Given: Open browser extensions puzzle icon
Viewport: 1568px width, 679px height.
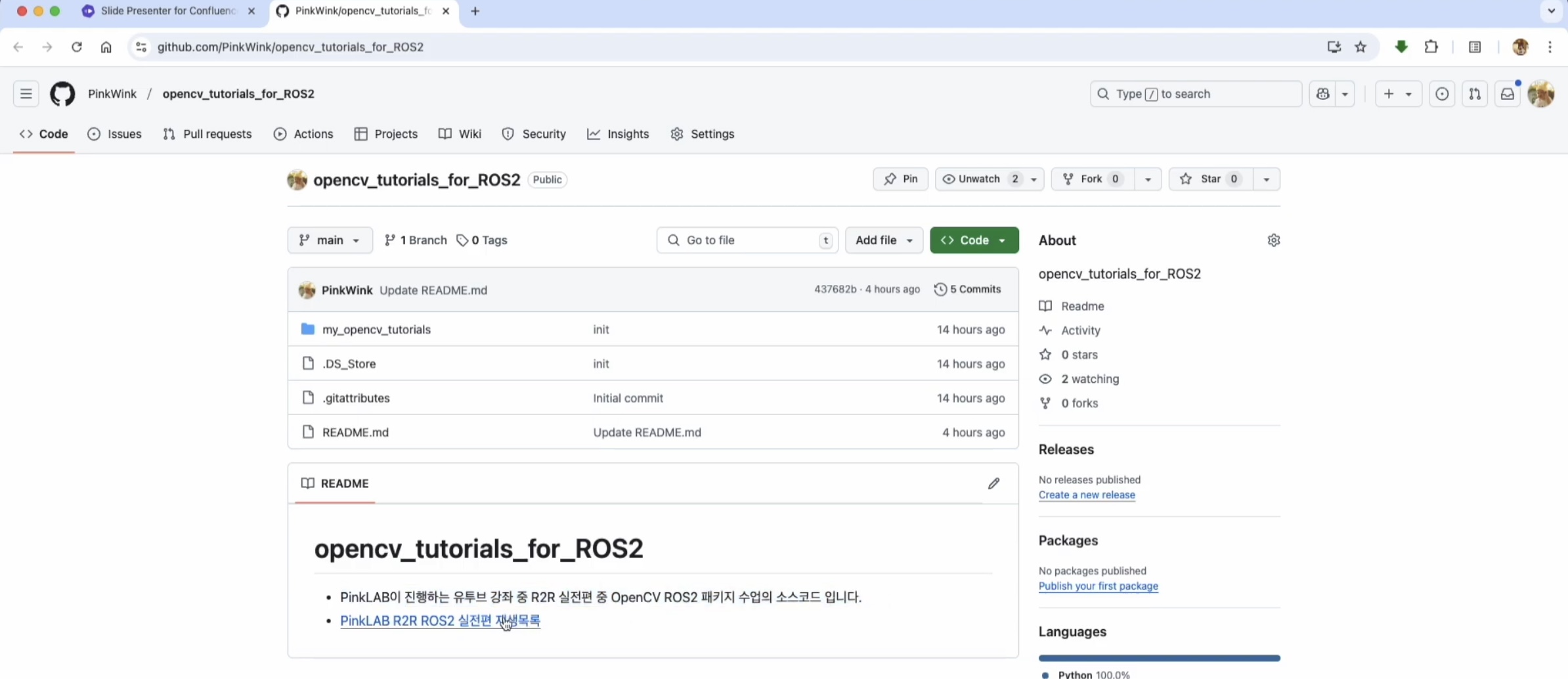Looking at the screenshot, I should click(x=1431, y=47).
